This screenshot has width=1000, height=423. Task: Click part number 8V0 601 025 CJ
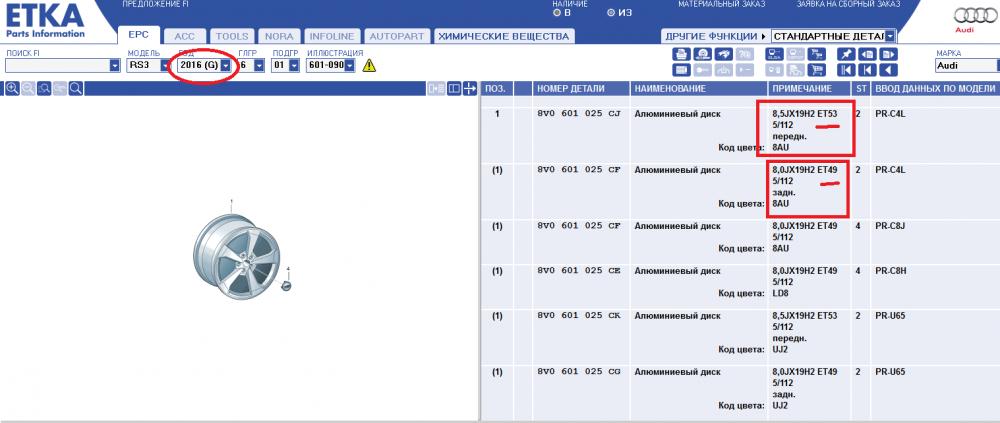pyautogui.click(x=579, y=113)
